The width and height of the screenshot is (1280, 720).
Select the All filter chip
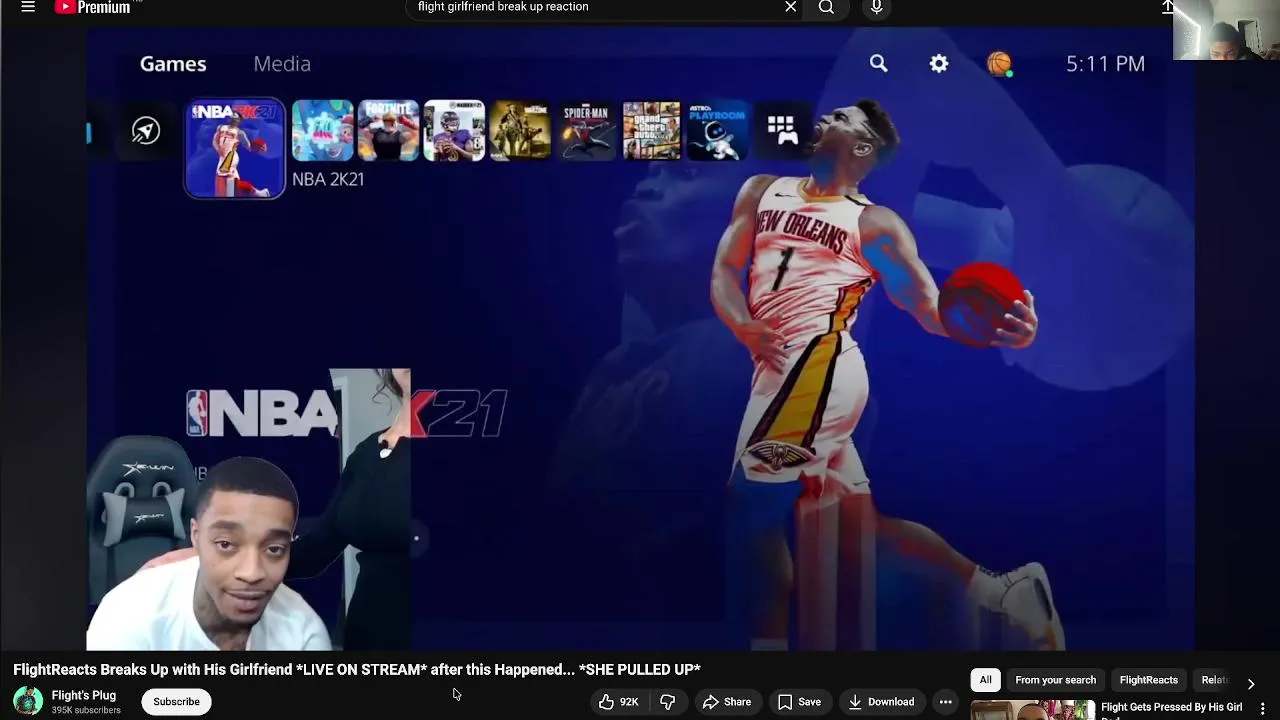pos(985,680)
